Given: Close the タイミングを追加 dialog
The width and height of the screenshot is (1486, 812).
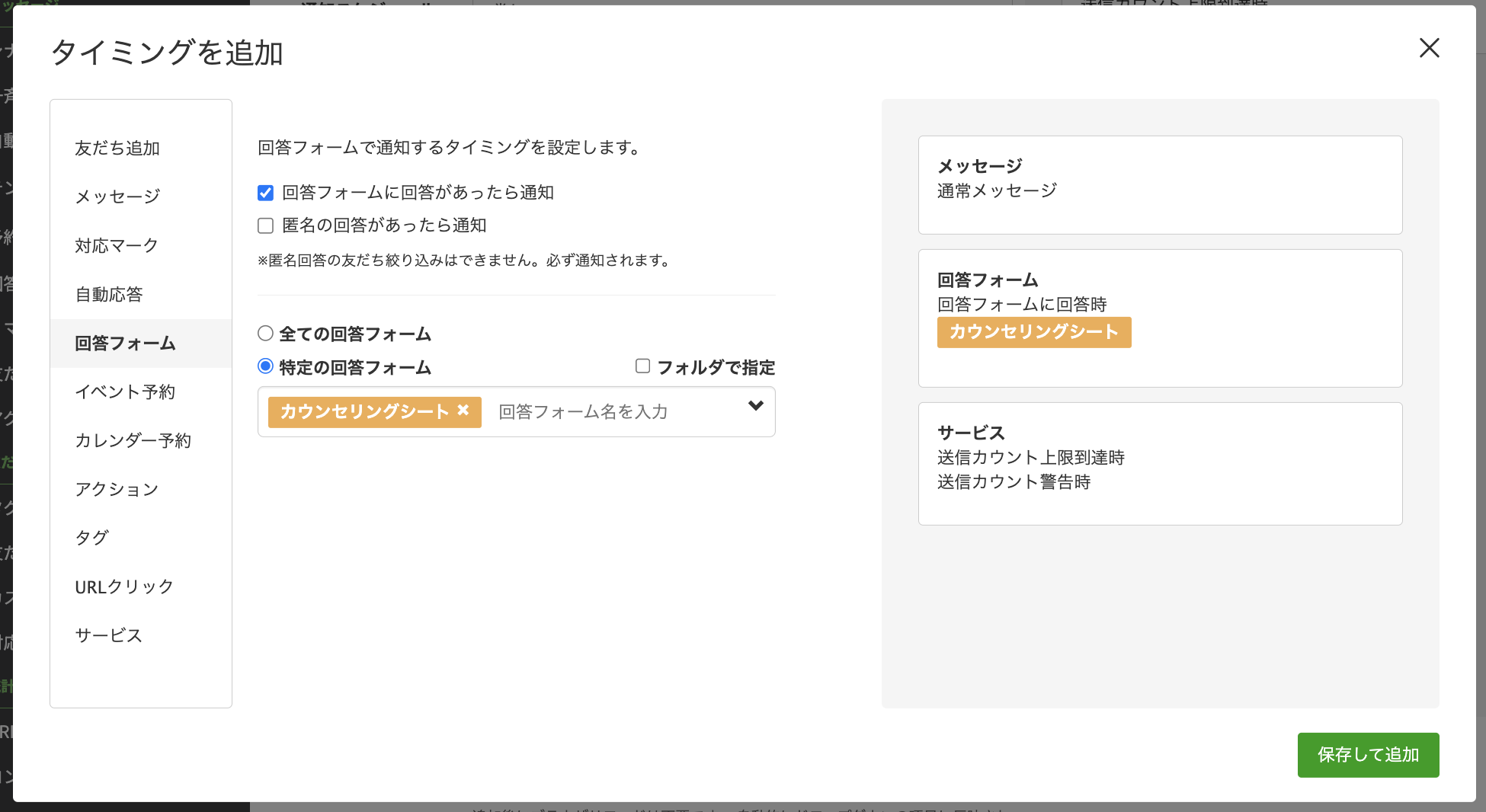Looking at the screenshot, I should point(1430,48).
